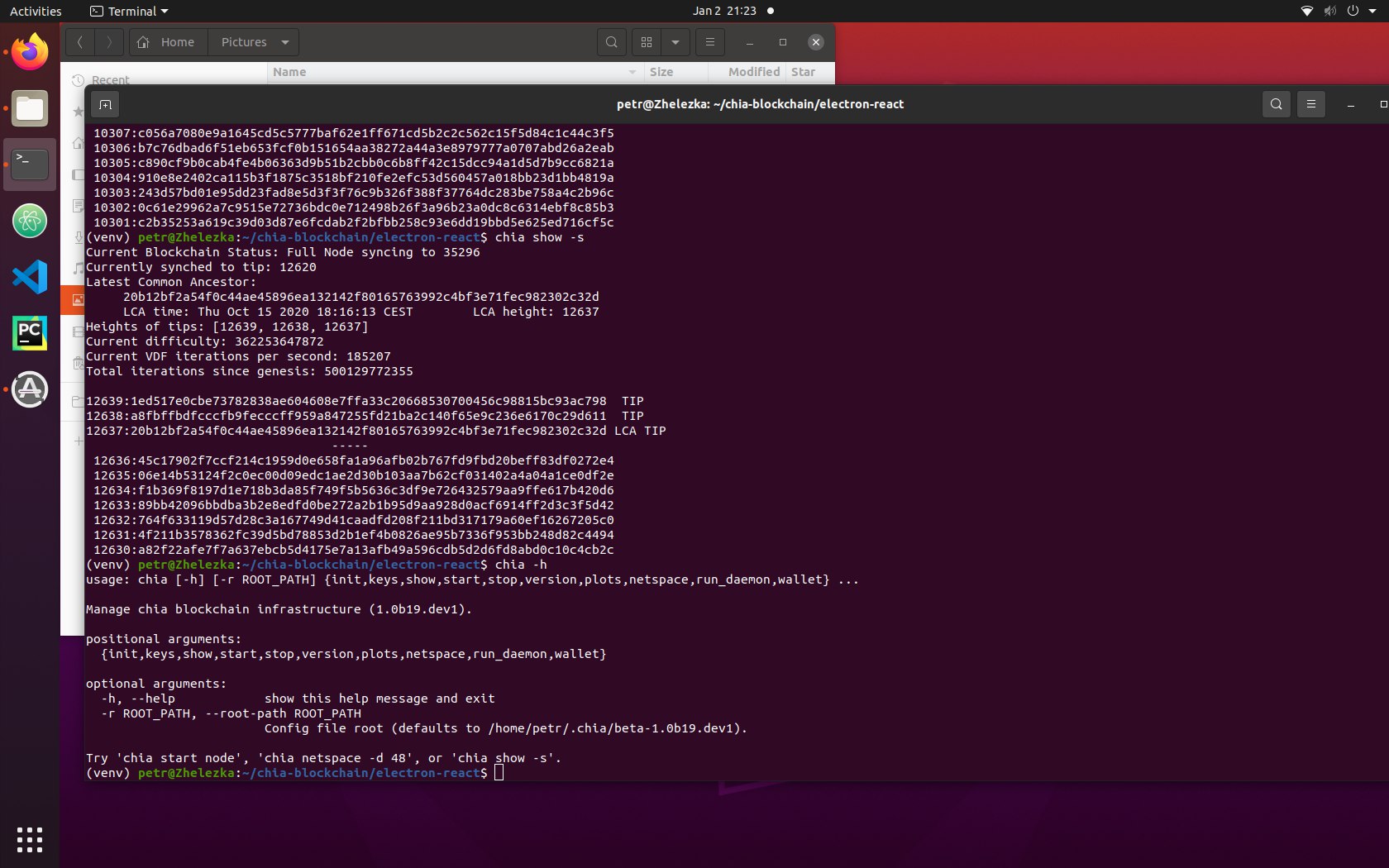The image size is (1389, 868).
Task: Close the Files window
Action: [x=816, y=42]
